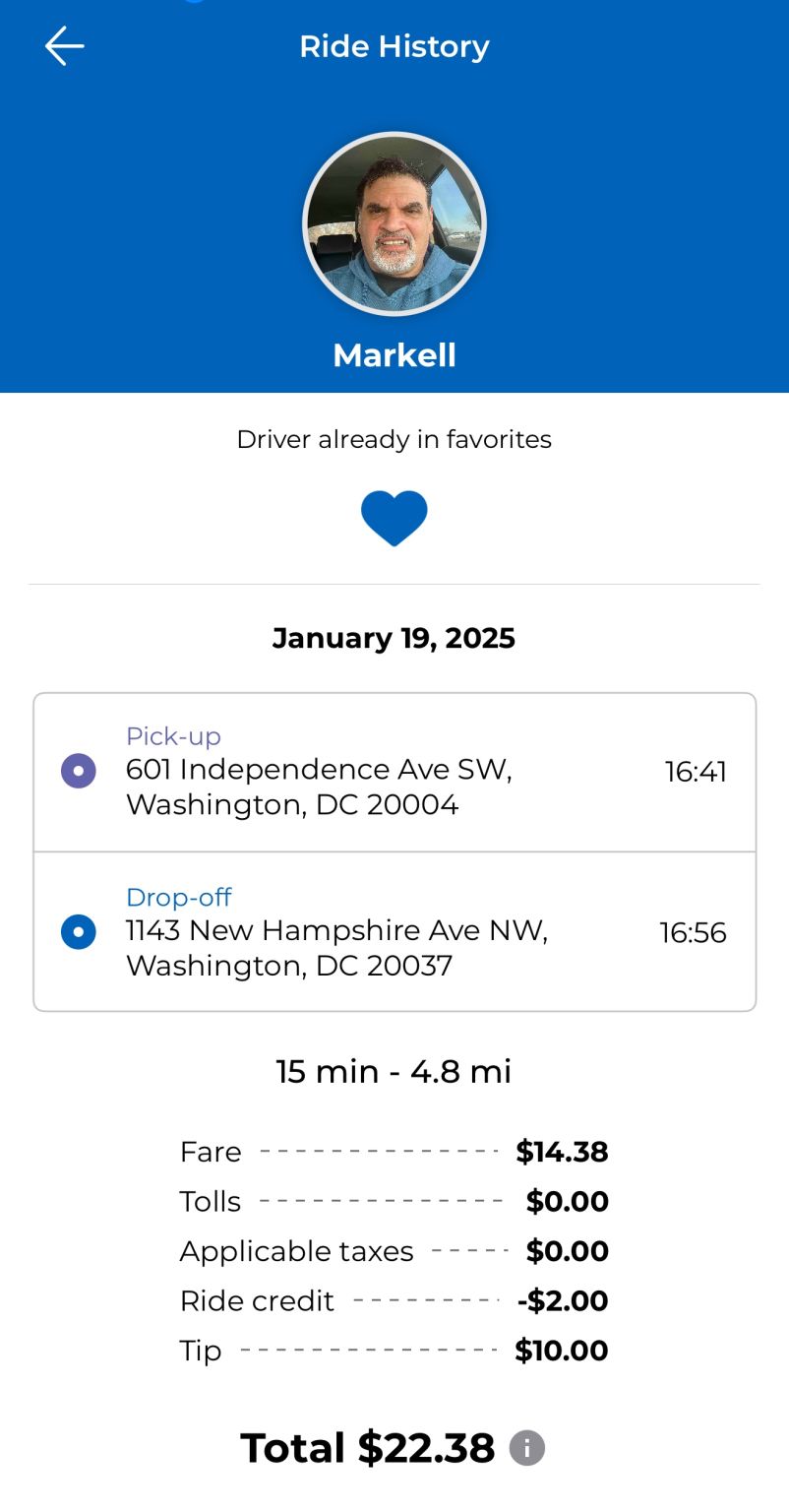The width and height of the screenshot is (789, 1512).
Task: Select the Ride credit -$2.00 line
Action: (394, 1301)
